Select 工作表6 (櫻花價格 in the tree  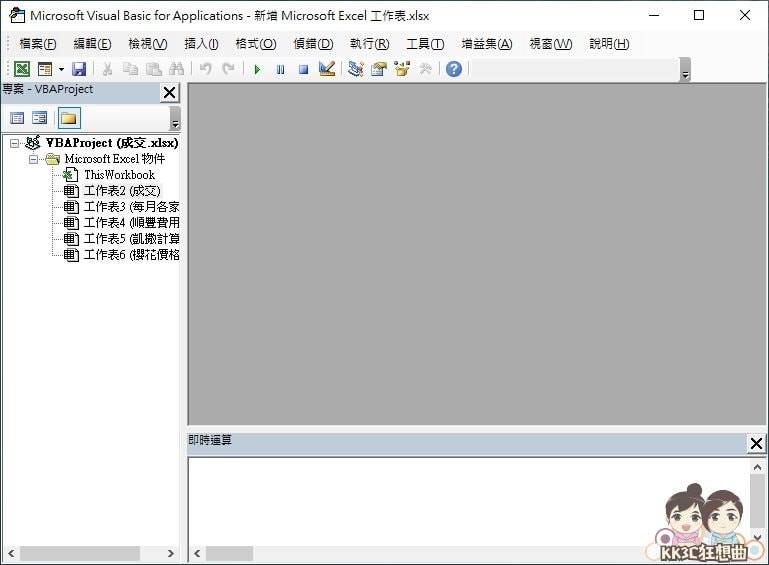click(x=131, y=255)
